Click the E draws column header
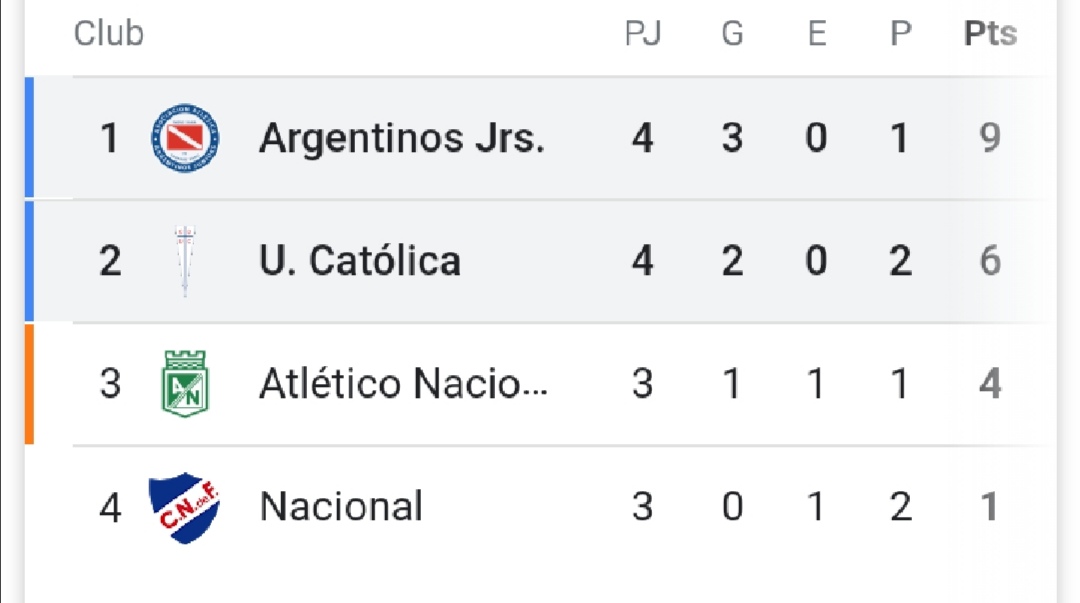The height and width of the screenshot is (603, 1080). (816, 34)
